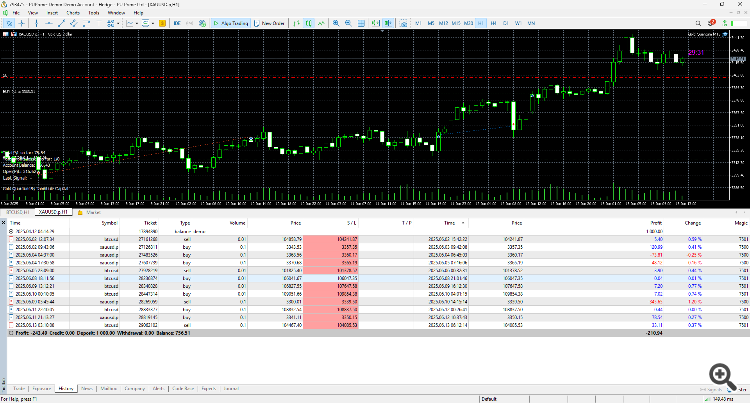750x403 pixels.
Task: Open the search magnifier icon
Action: point(698,23)
